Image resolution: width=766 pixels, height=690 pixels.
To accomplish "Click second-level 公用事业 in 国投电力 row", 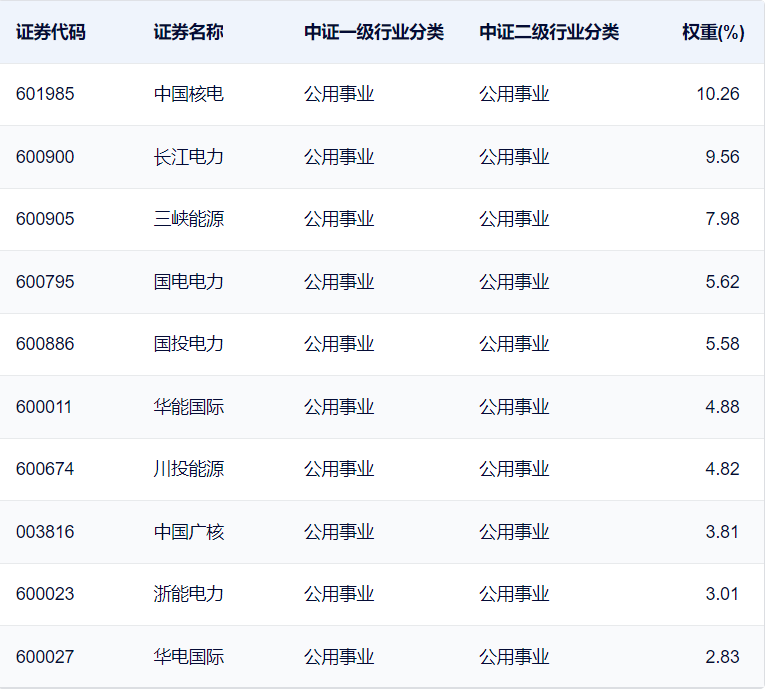I will pos(514,344).
